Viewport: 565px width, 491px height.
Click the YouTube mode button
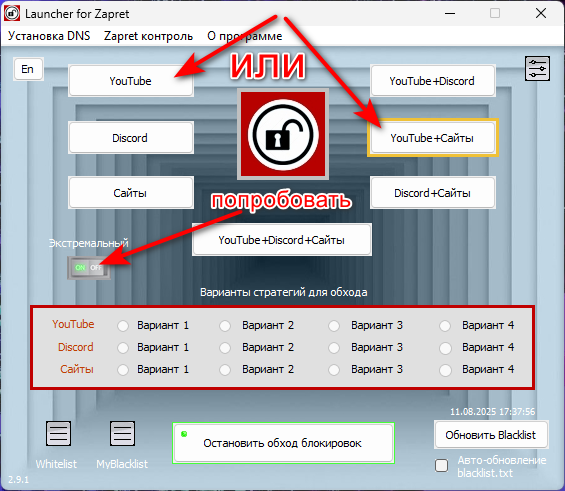tap(130, 81)
